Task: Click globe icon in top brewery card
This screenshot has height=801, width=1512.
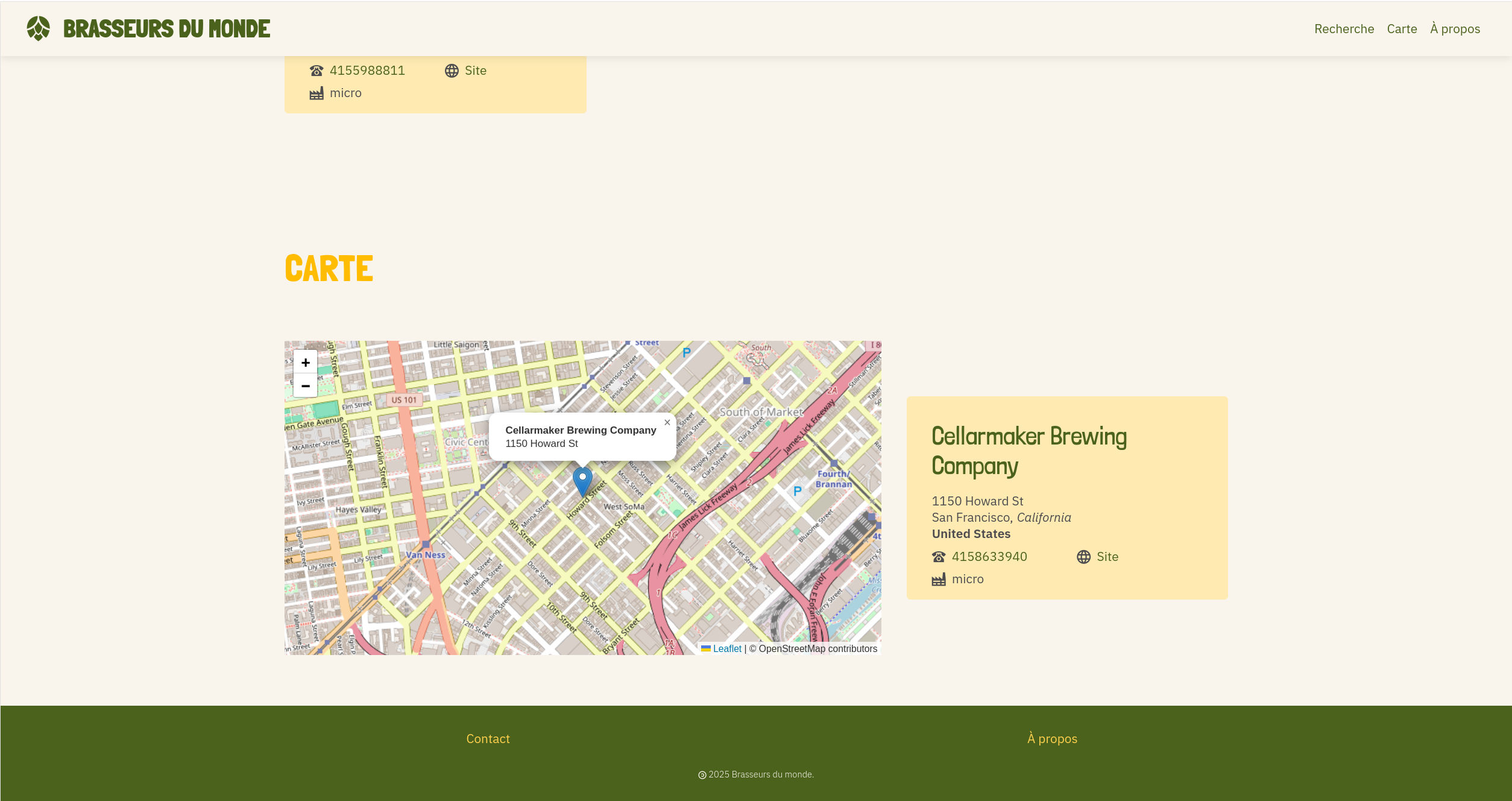Action: pyautogui.click(x=452, y=71)
